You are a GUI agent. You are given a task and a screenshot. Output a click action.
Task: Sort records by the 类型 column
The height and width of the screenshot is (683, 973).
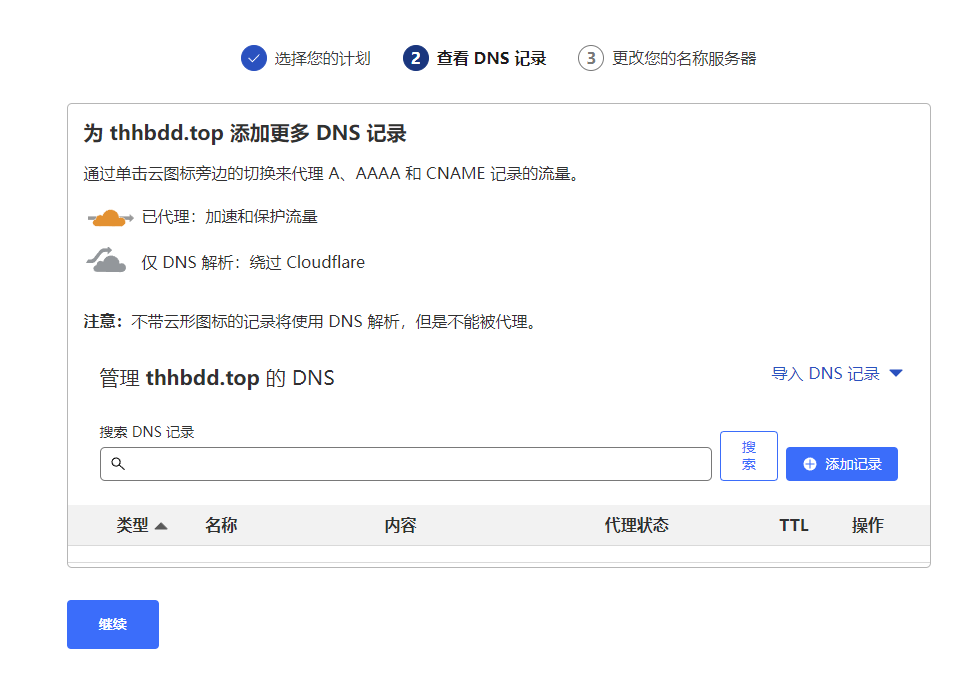pyautogui.click(x=141, y=525)
